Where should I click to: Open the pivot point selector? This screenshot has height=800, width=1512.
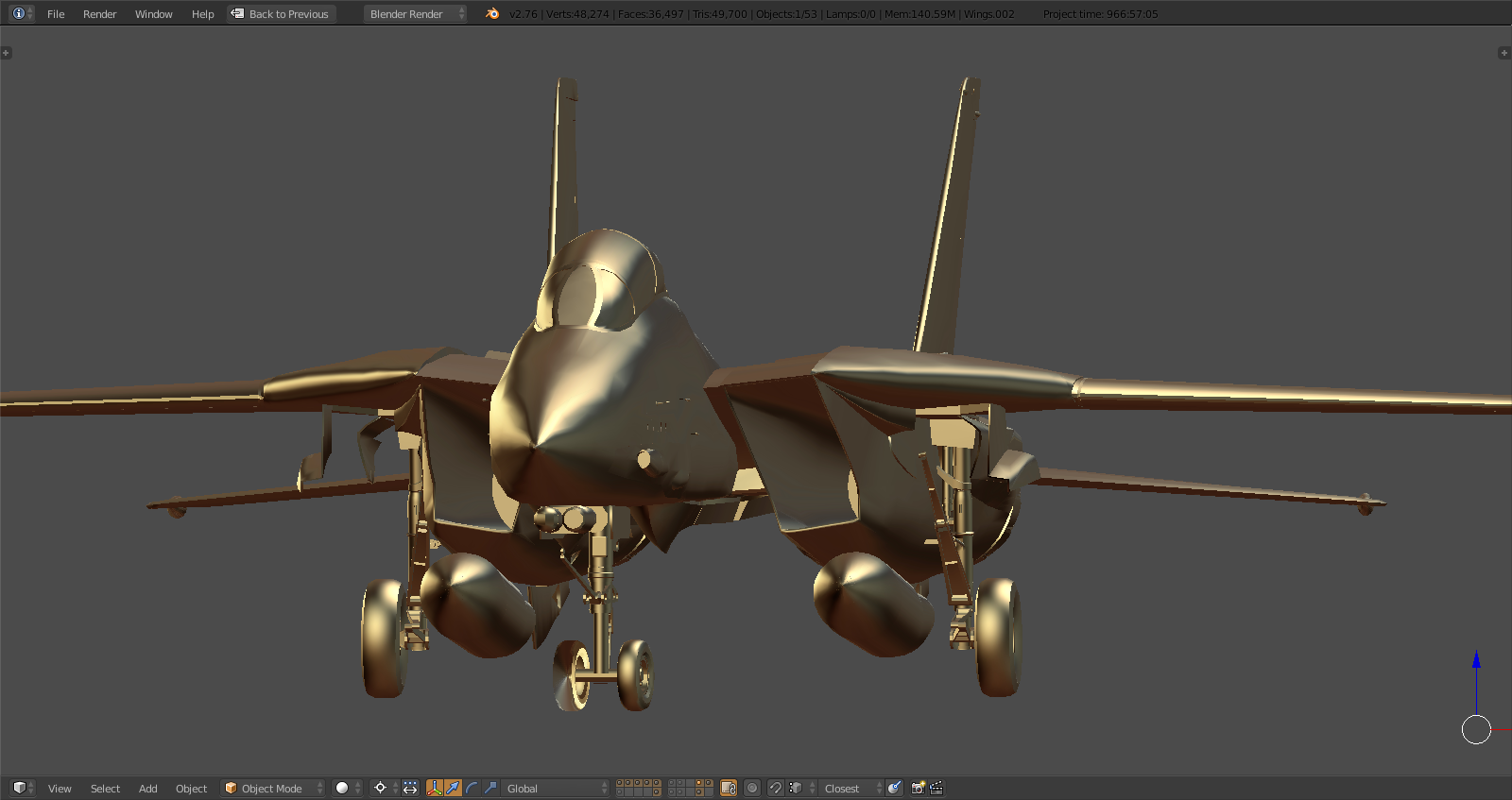point(384,788)
